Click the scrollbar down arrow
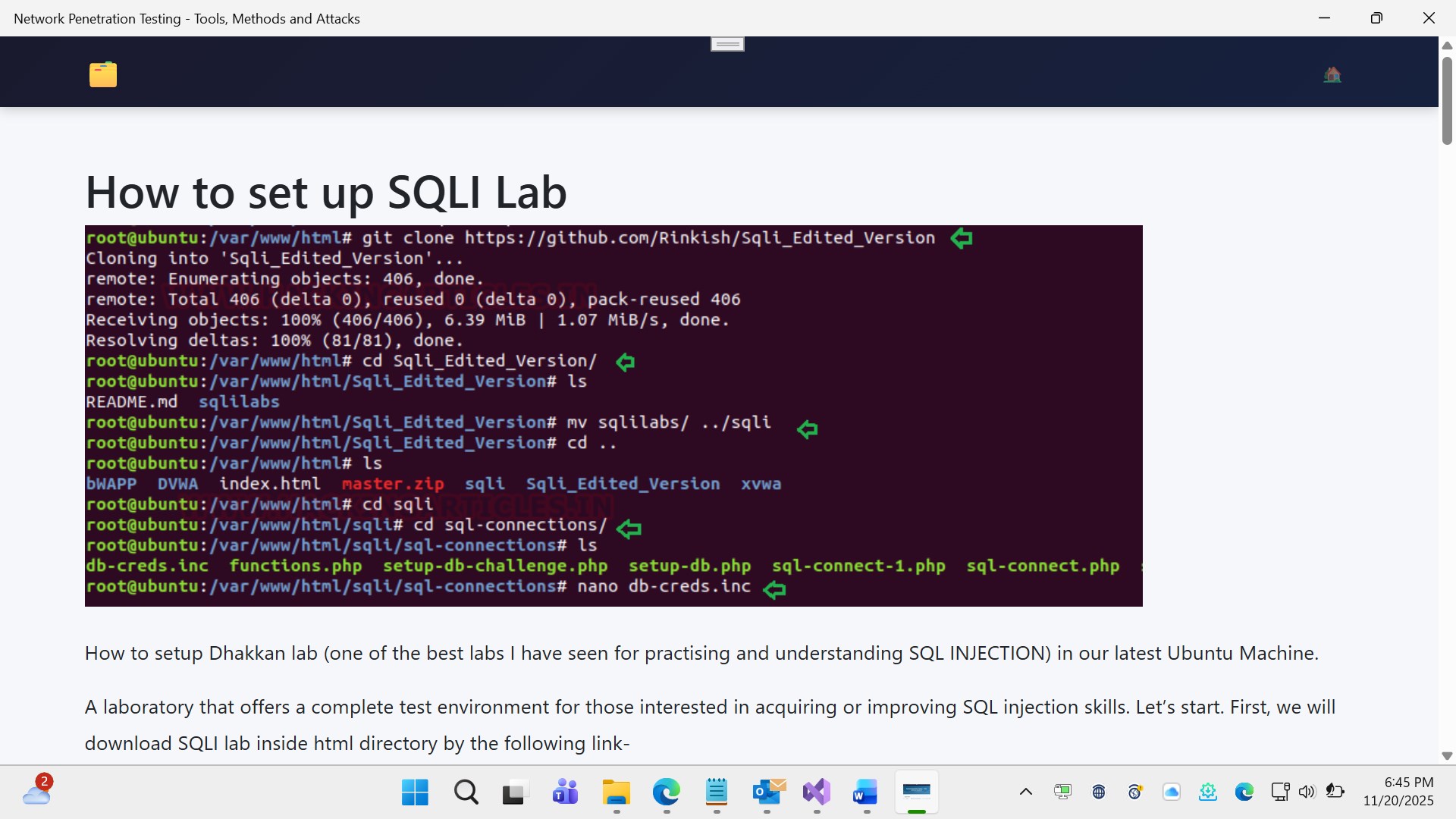Viewport: 1456px width, 819px height. 1447,756
